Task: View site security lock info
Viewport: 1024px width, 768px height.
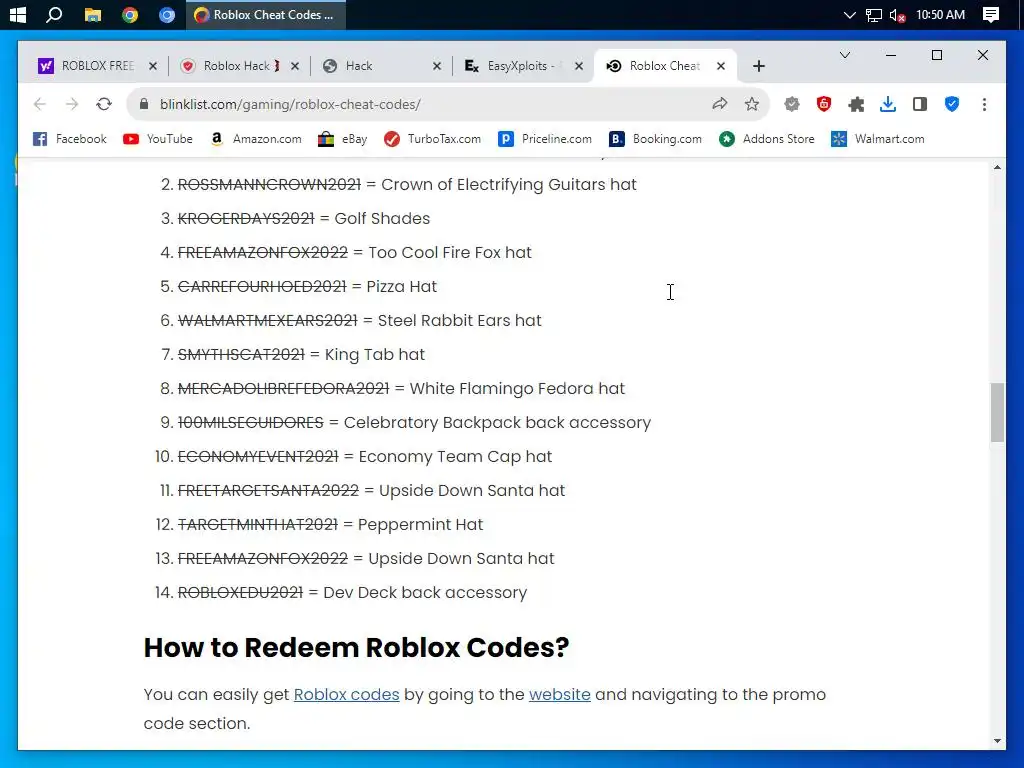Action: (x=144, y=104)
